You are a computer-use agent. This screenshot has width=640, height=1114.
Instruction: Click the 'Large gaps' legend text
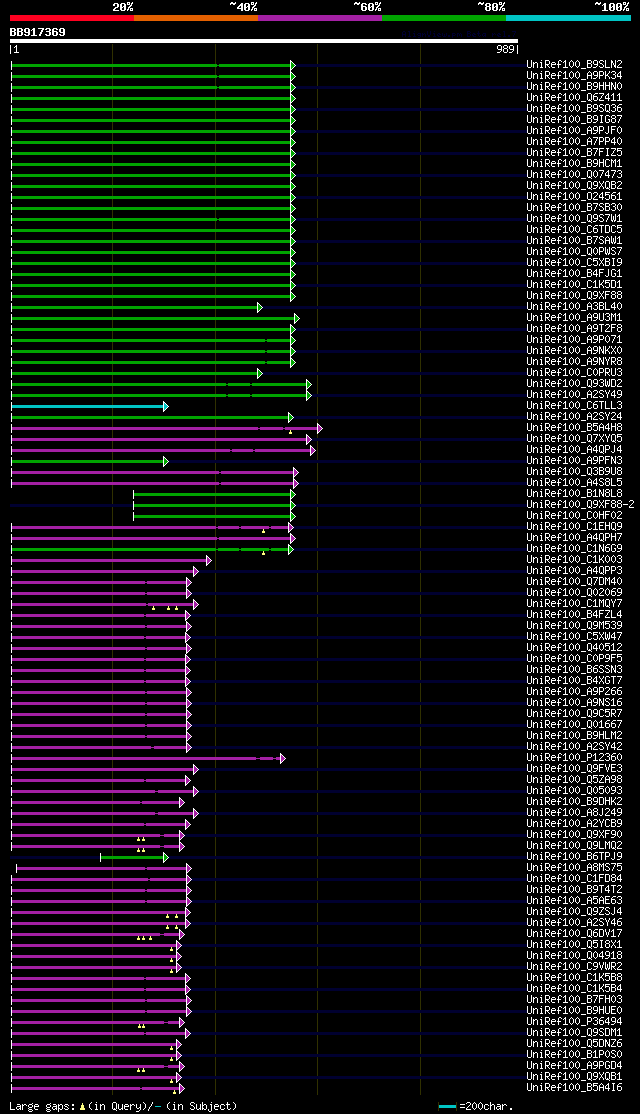pos(42,1106)
